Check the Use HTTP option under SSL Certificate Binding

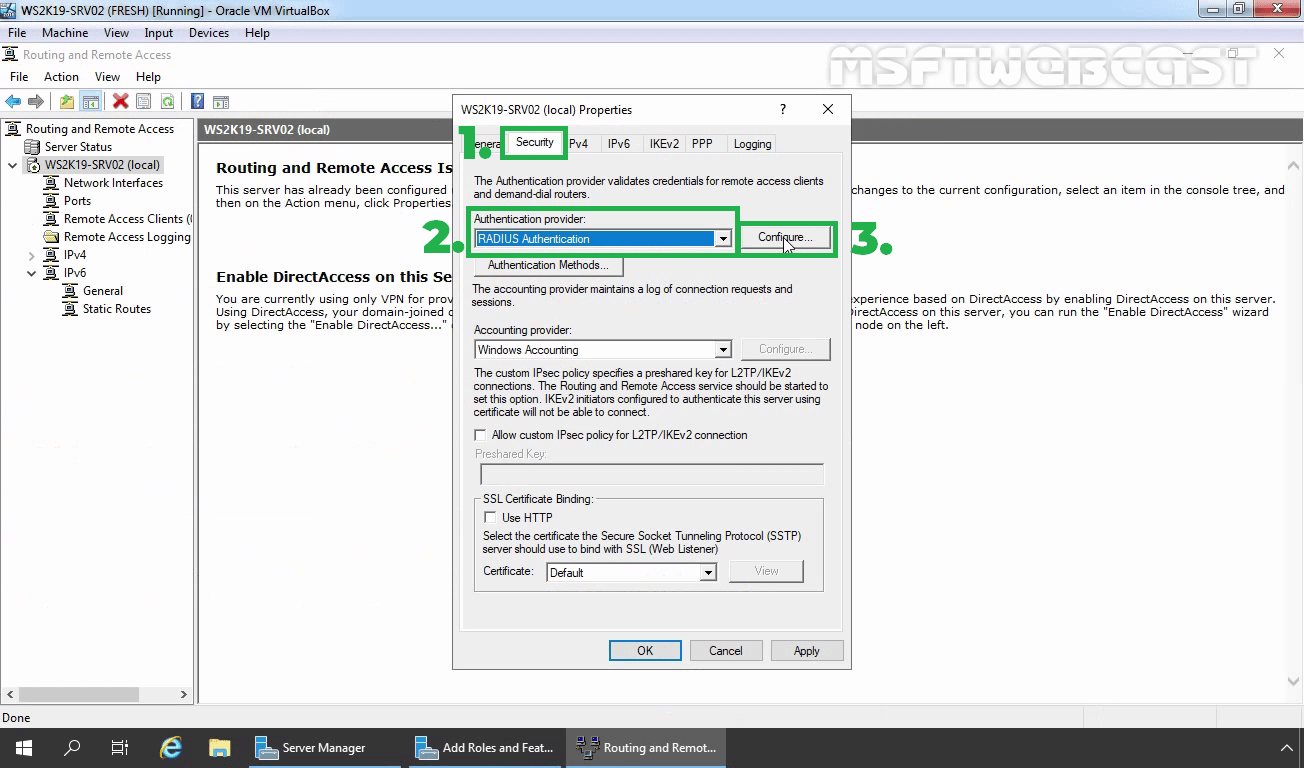[489, 517]
